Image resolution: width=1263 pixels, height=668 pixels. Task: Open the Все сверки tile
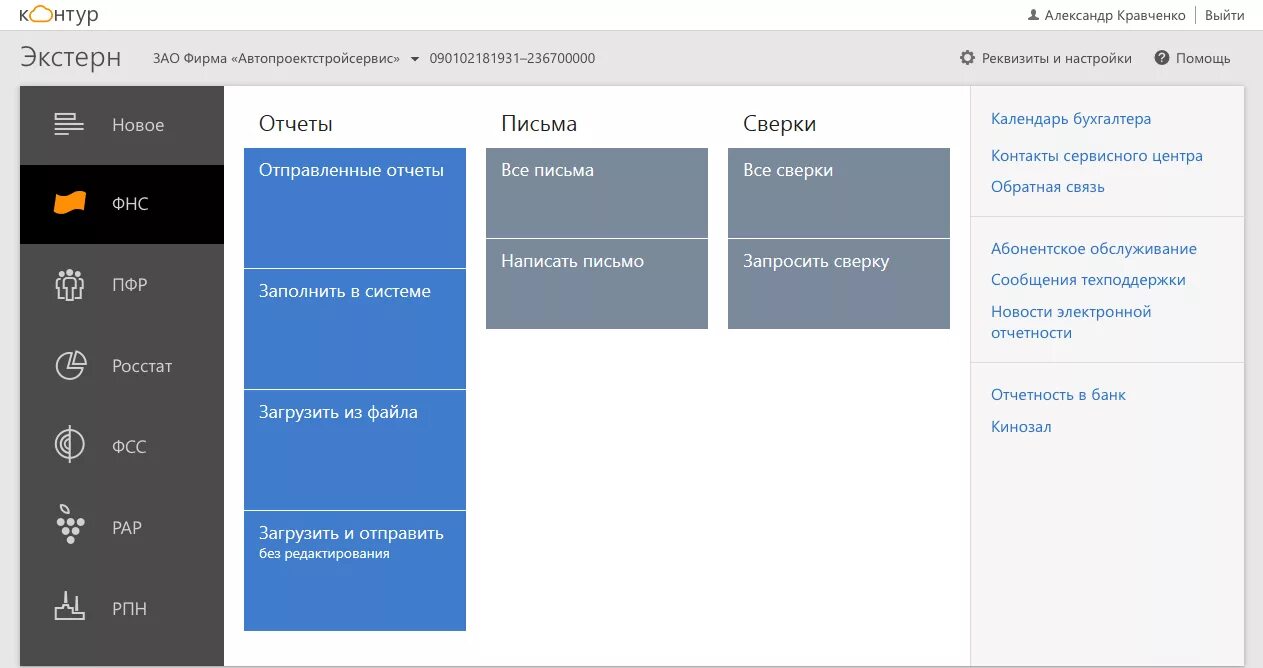839,193
